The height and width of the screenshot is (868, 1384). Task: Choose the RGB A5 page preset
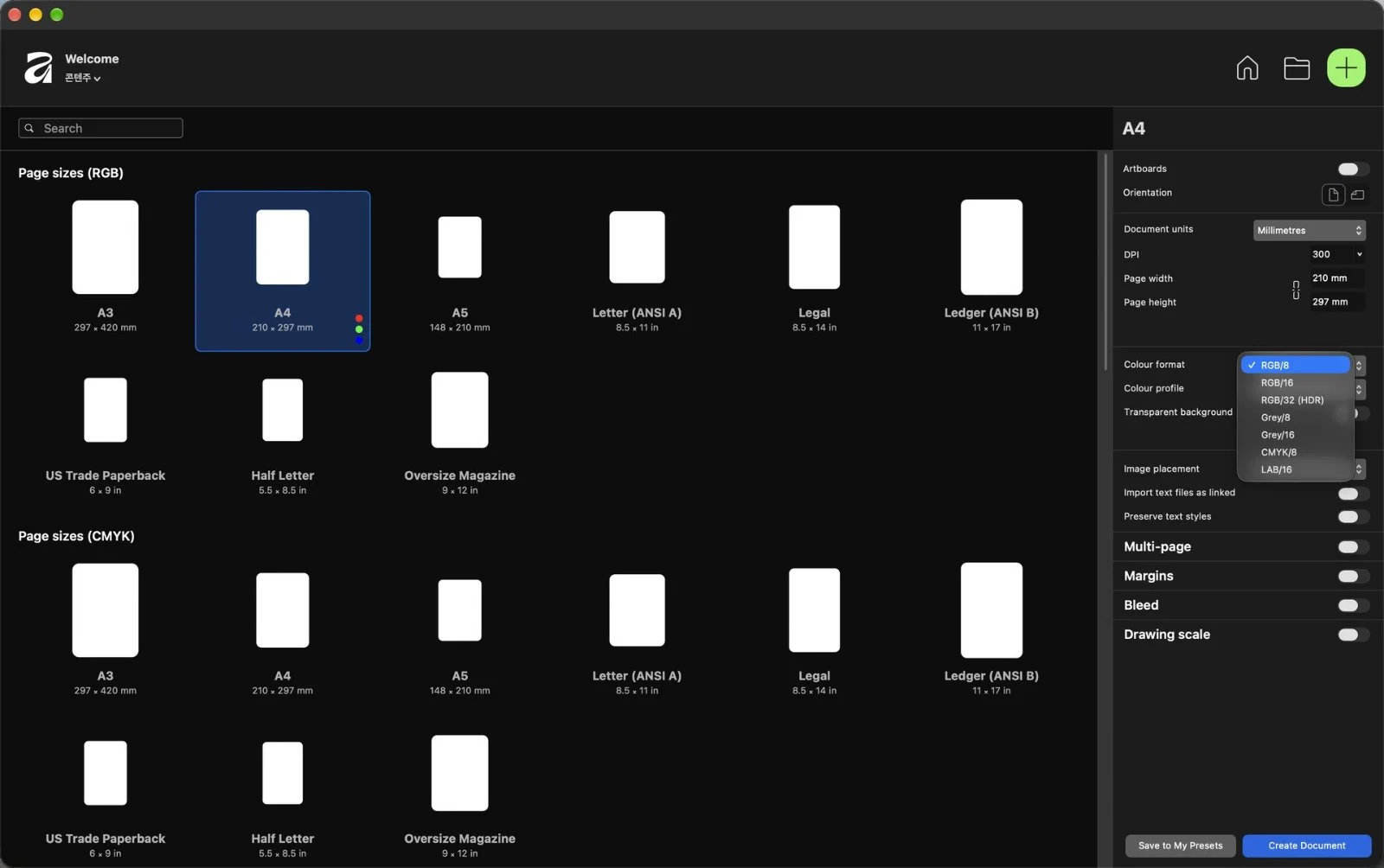(x=460, y=271)
